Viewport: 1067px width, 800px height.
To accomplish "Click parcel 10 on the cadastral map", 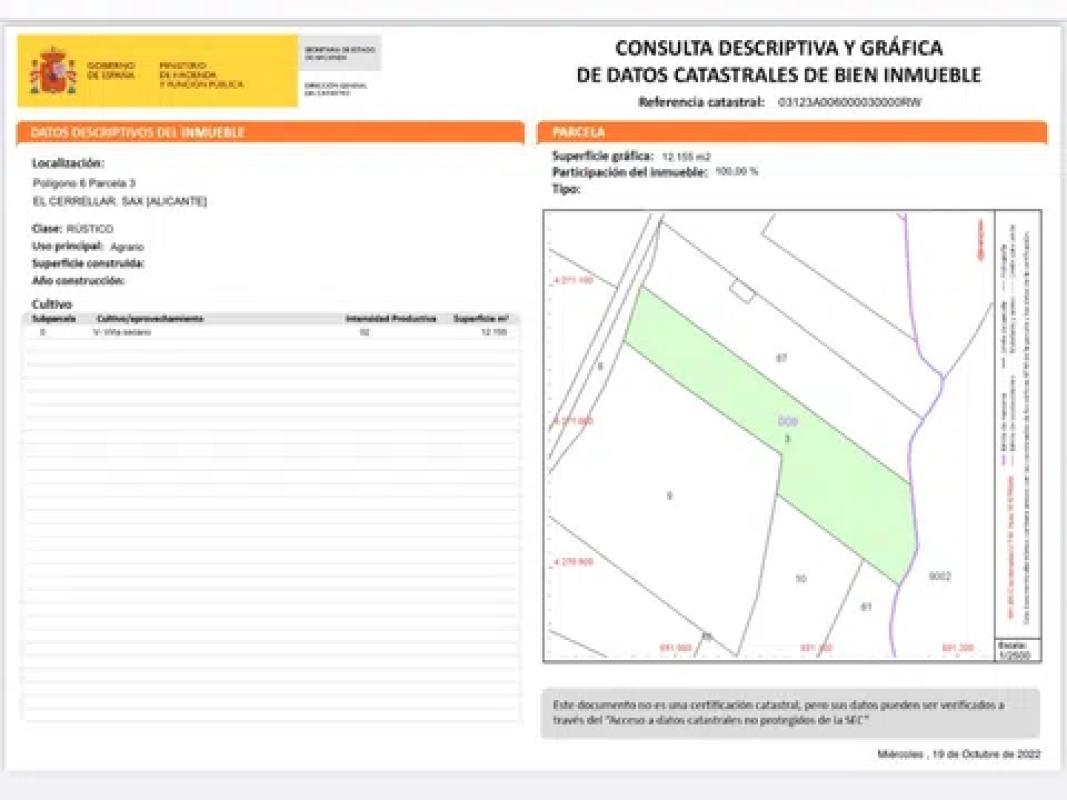I will (800, 578).
